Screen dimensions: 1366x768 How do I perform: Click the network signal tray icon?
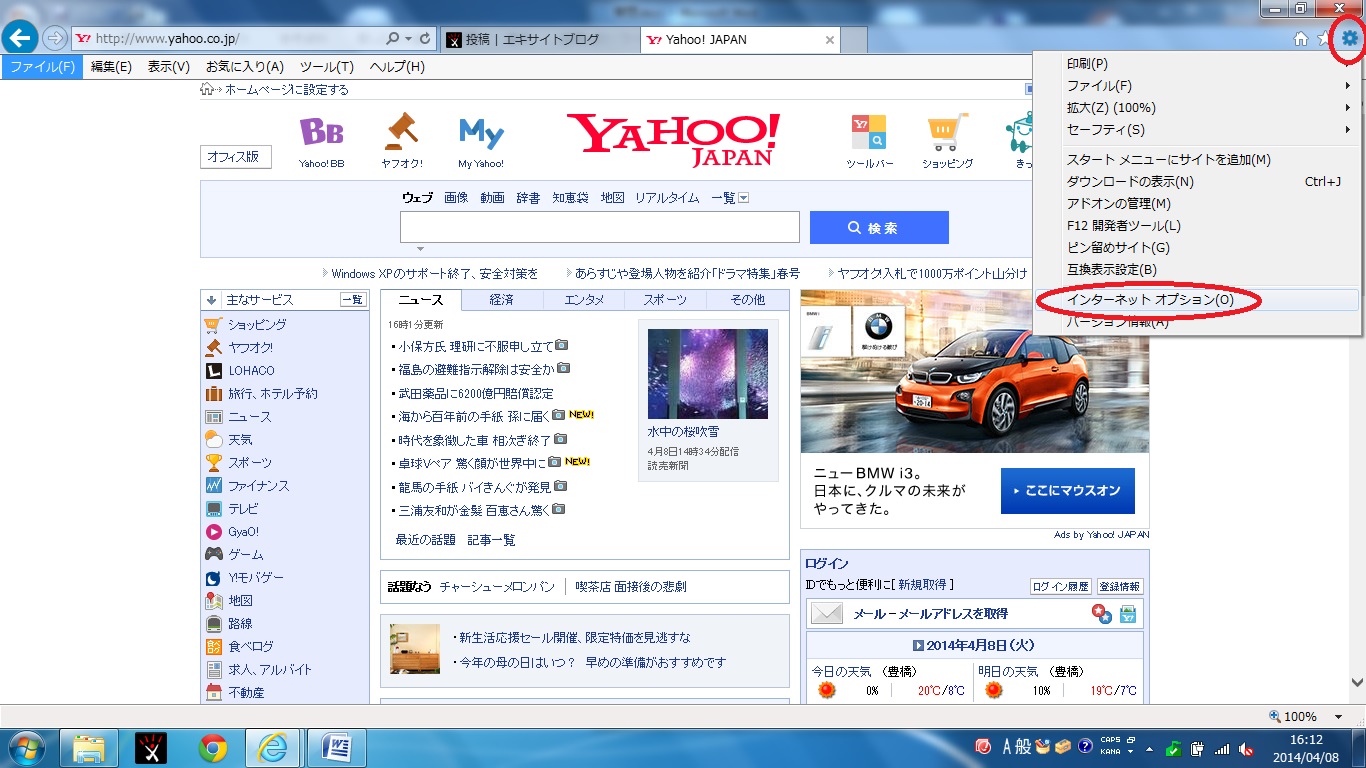pos(1222,748)
